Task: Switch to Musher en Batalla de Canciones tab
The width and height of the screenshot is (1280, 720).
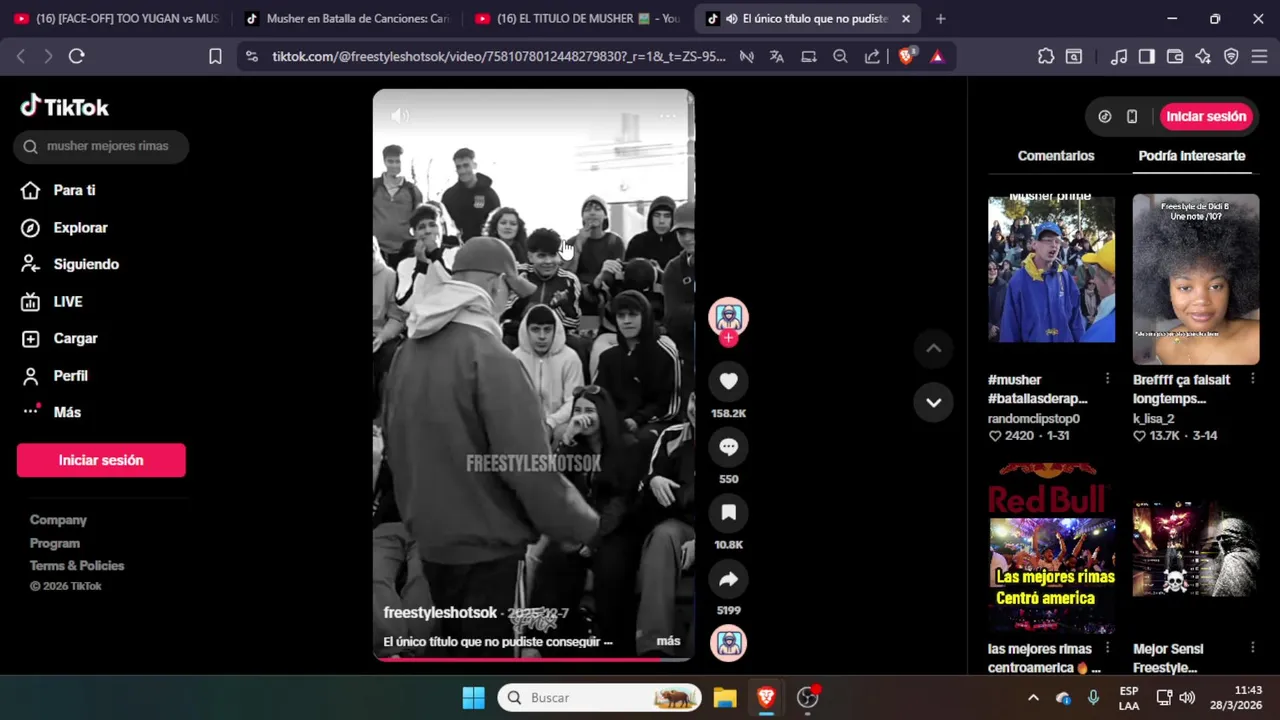Action: [x=346, y=18]
